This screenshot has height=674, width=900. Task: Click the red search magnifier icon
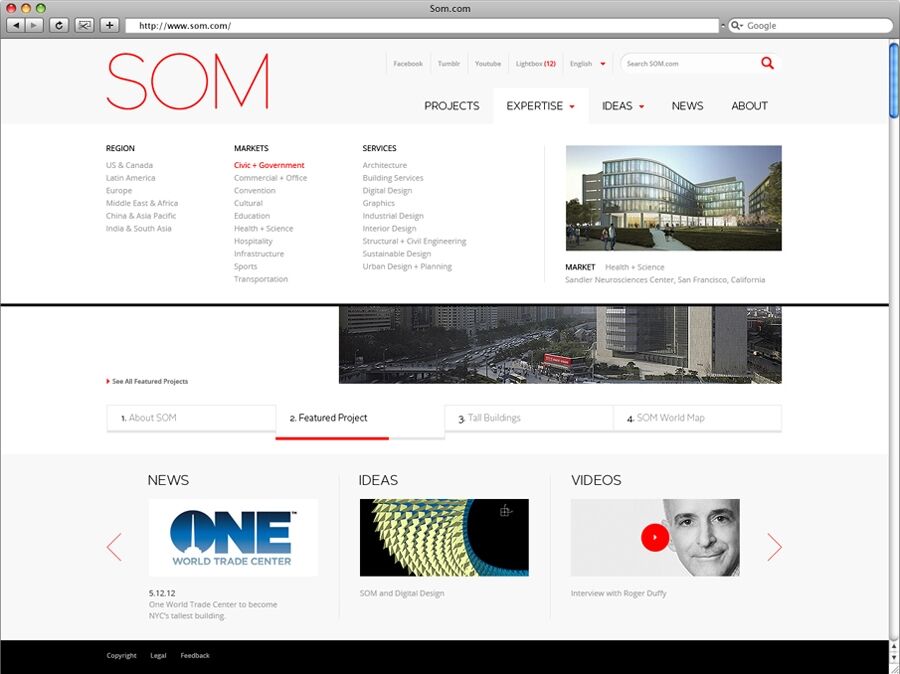point(767,63)
